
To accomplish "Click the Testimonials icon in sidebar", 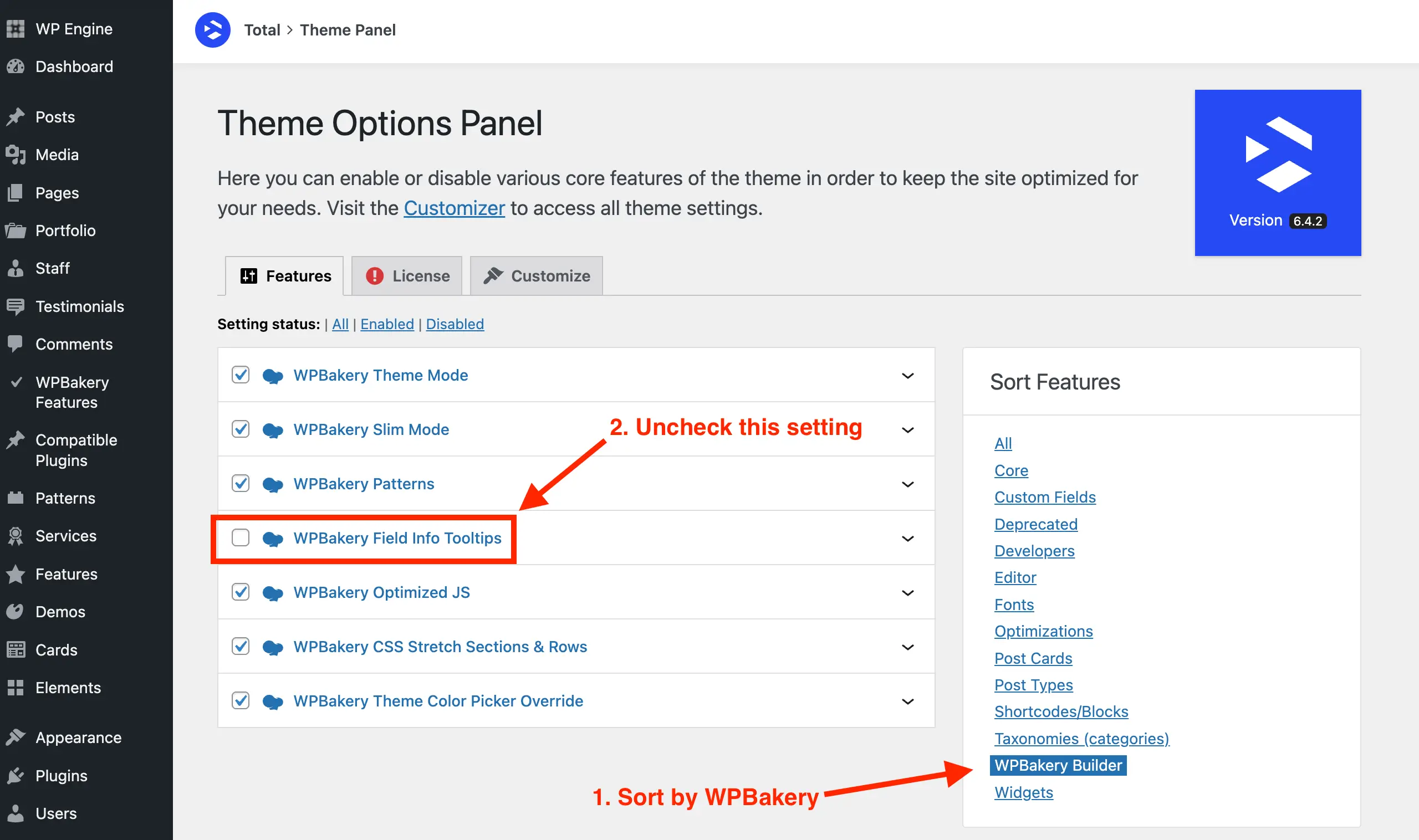I will click(x=16, y=306).
